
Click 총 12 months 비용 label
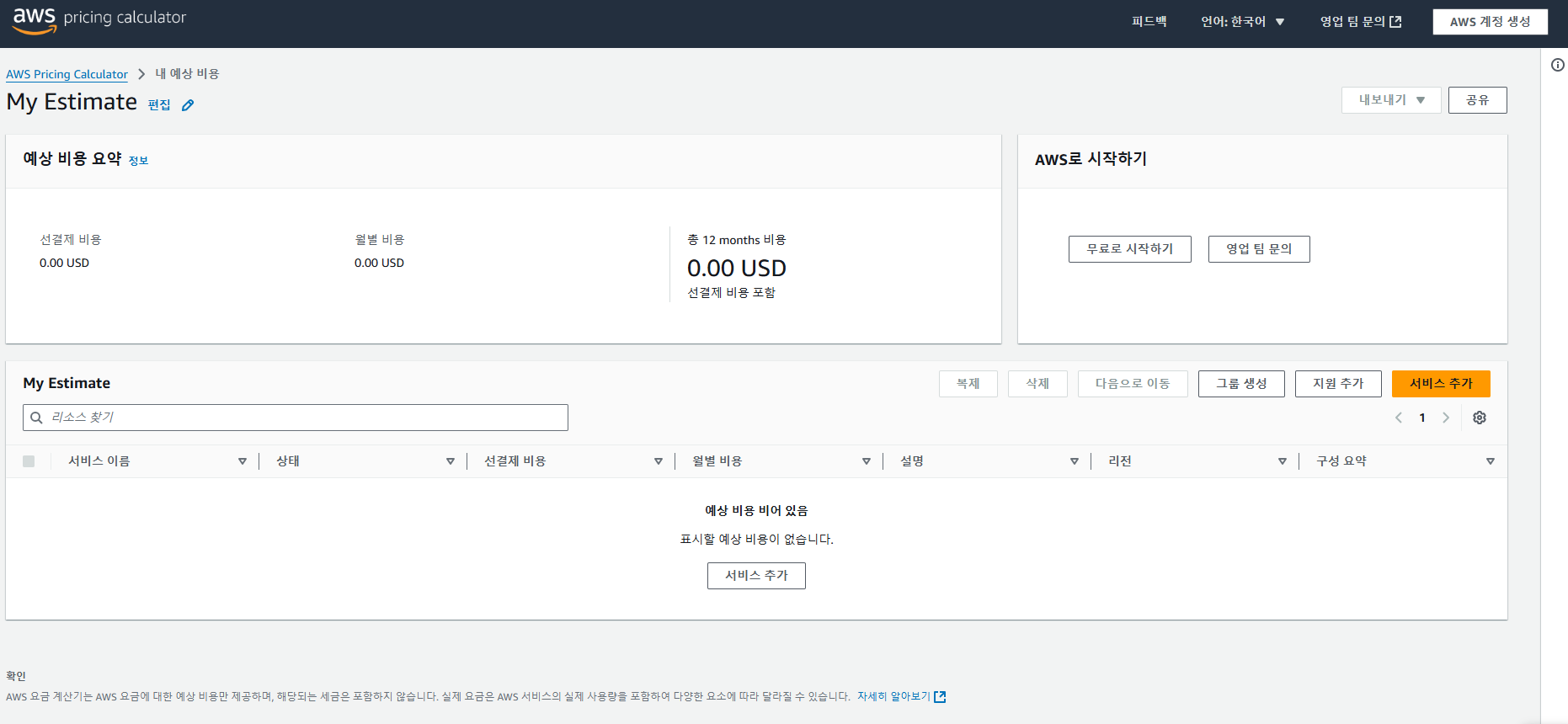coord(737,240)
